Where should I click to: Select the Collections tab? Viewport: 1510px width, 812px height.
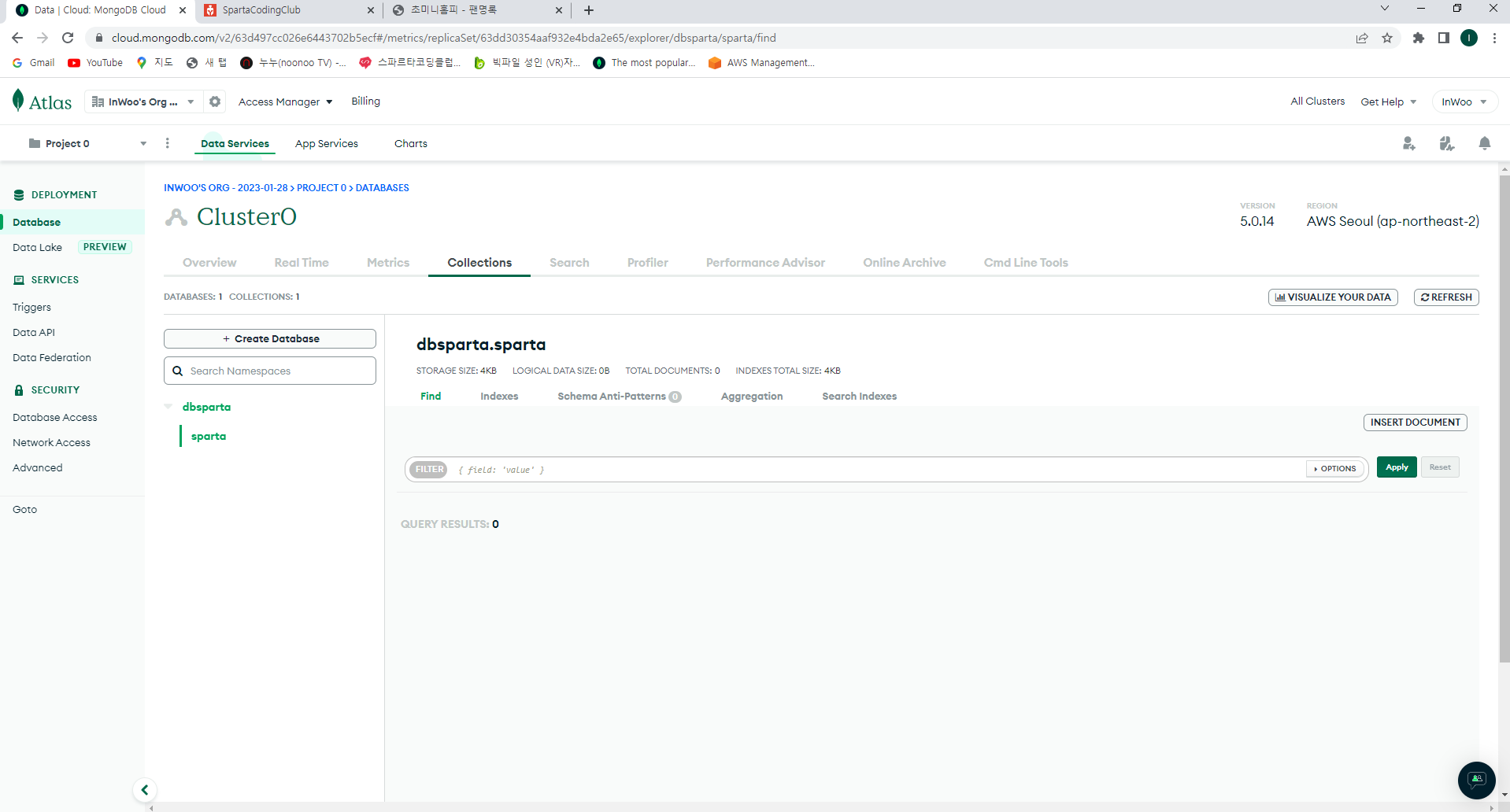tap(479, 263)
